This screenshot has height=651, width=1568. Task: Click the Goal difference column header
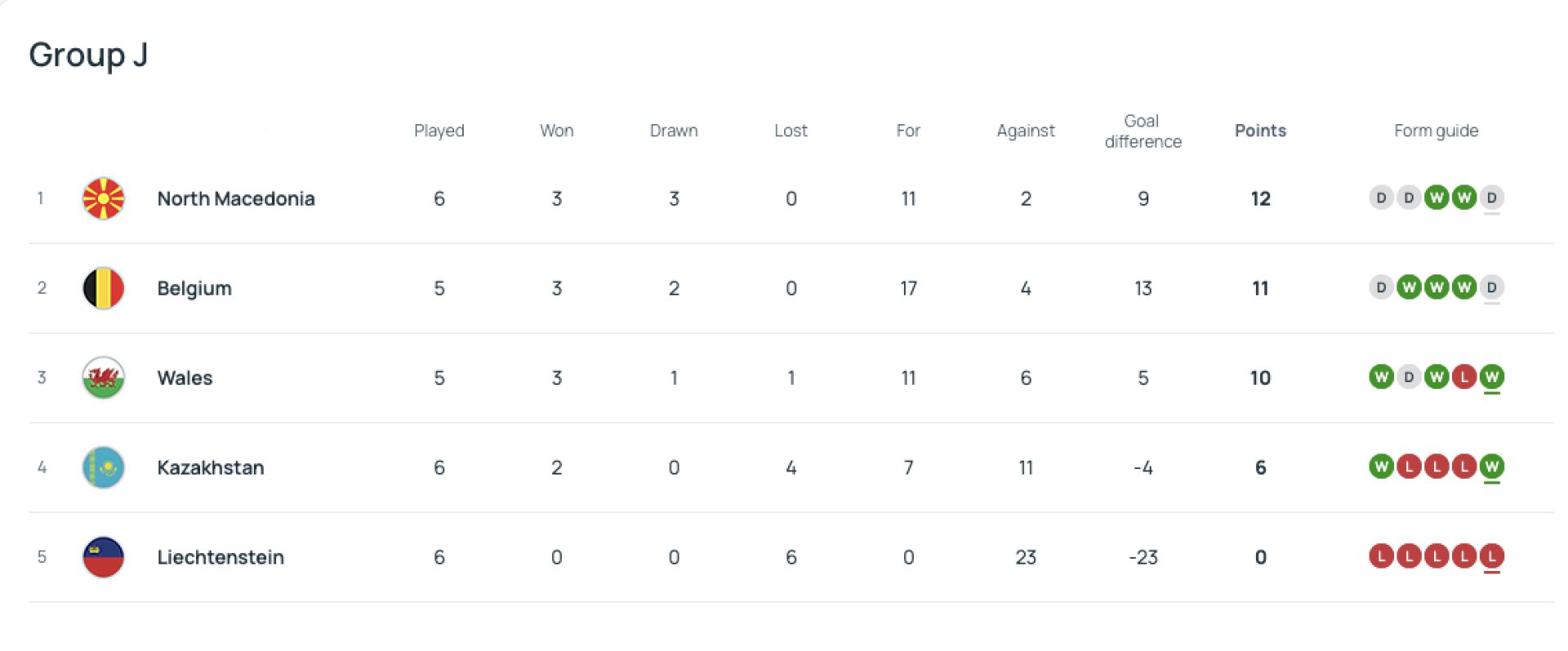[1143, 132]
